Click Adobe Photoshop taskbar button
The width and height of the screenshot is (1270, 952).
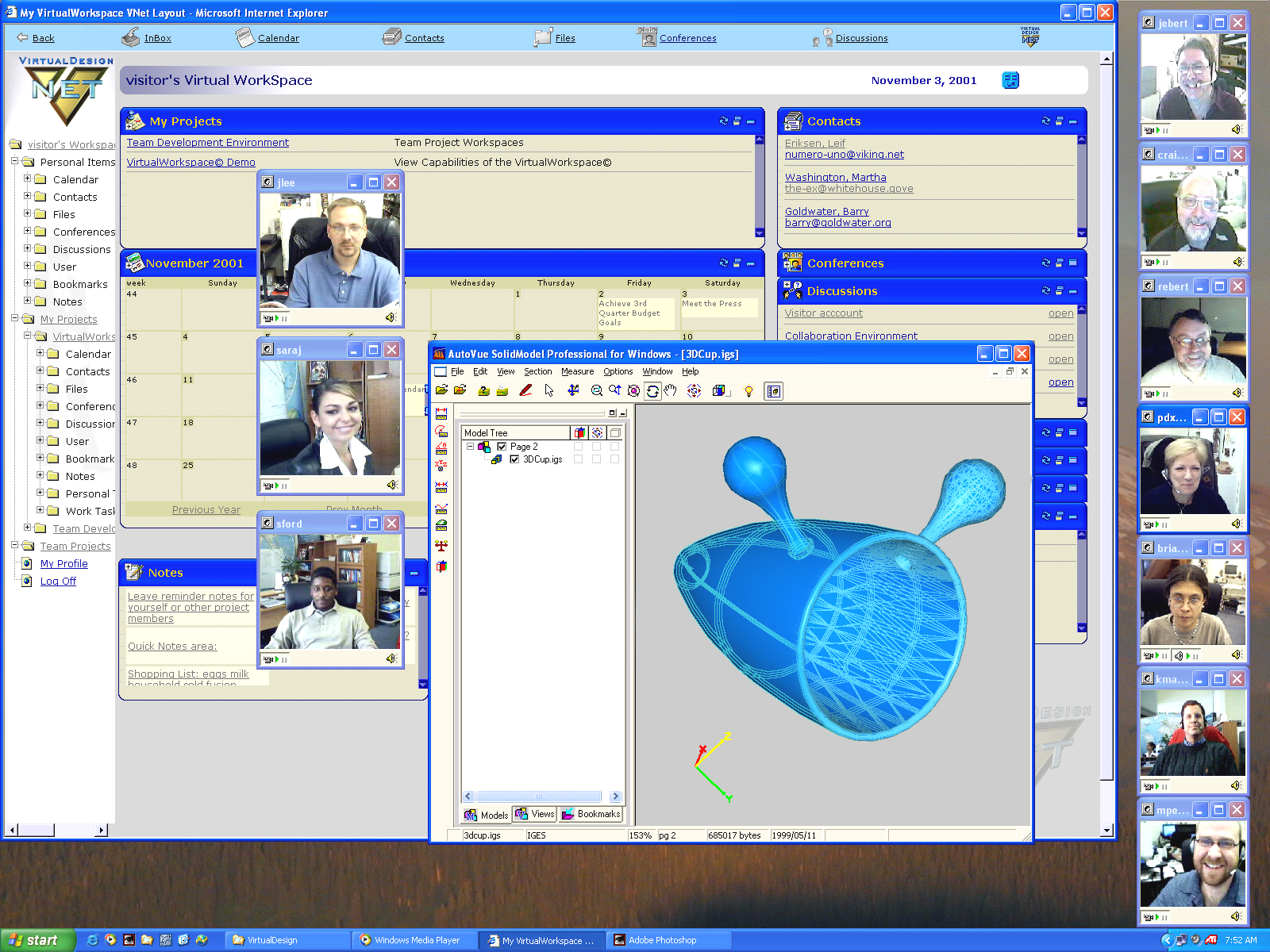point(670,940)
